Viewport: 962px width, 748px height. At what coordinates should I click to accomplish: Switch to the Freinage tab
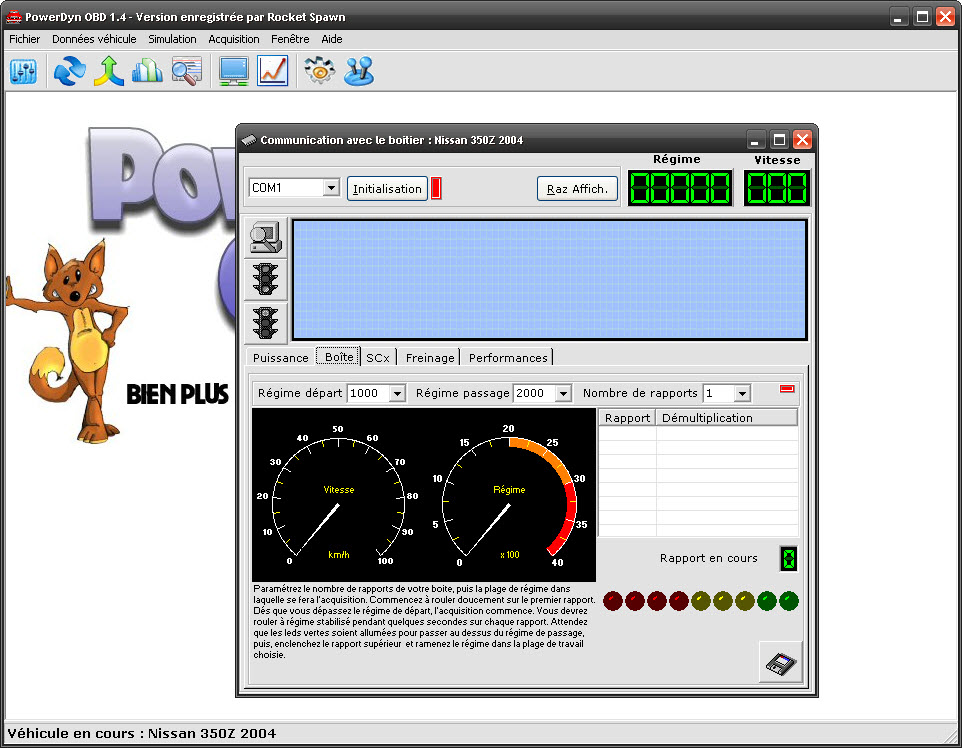pos(430,357)
